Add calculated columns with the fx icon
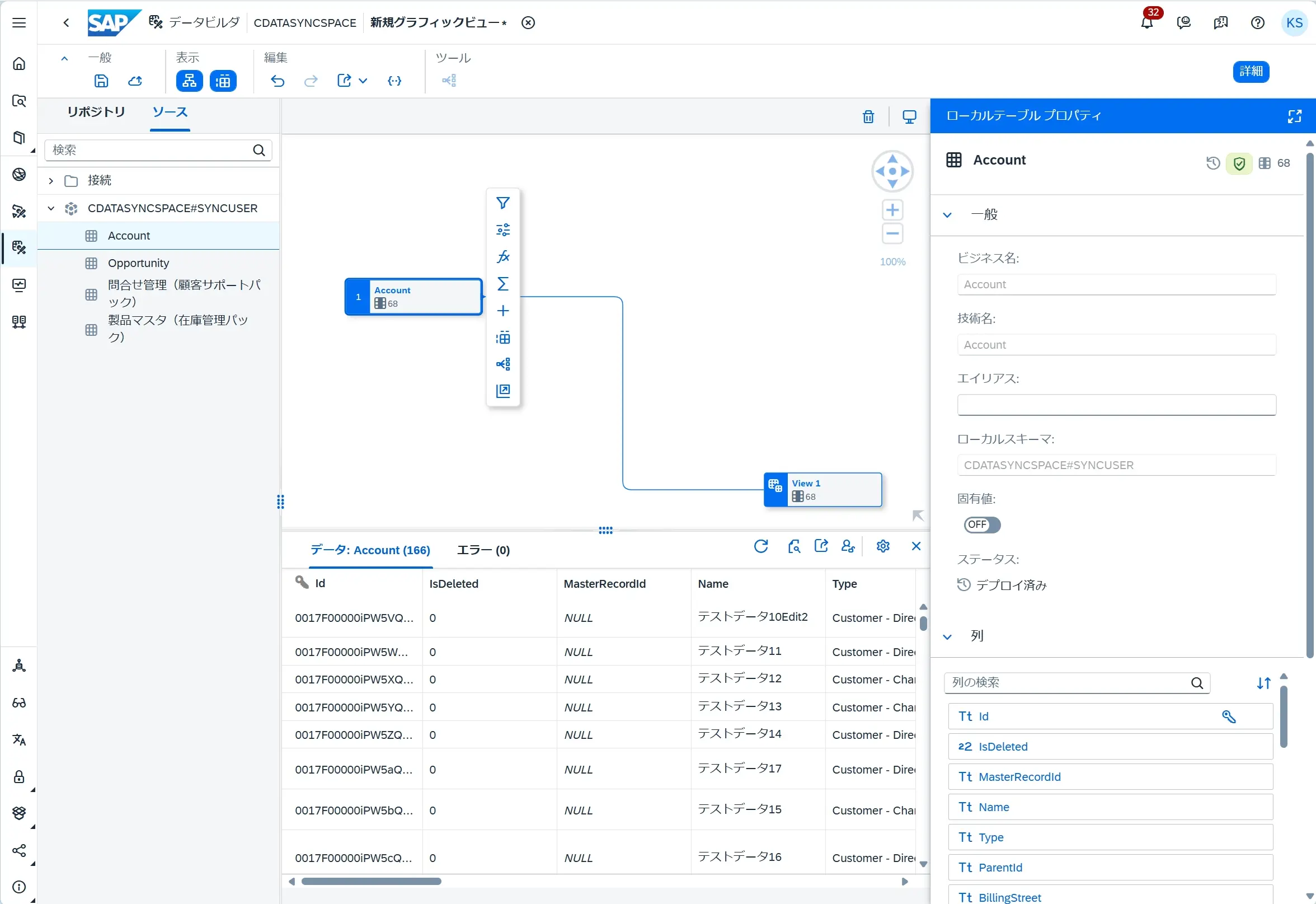Screen dimensions: 1316x904 pos(502,256)
